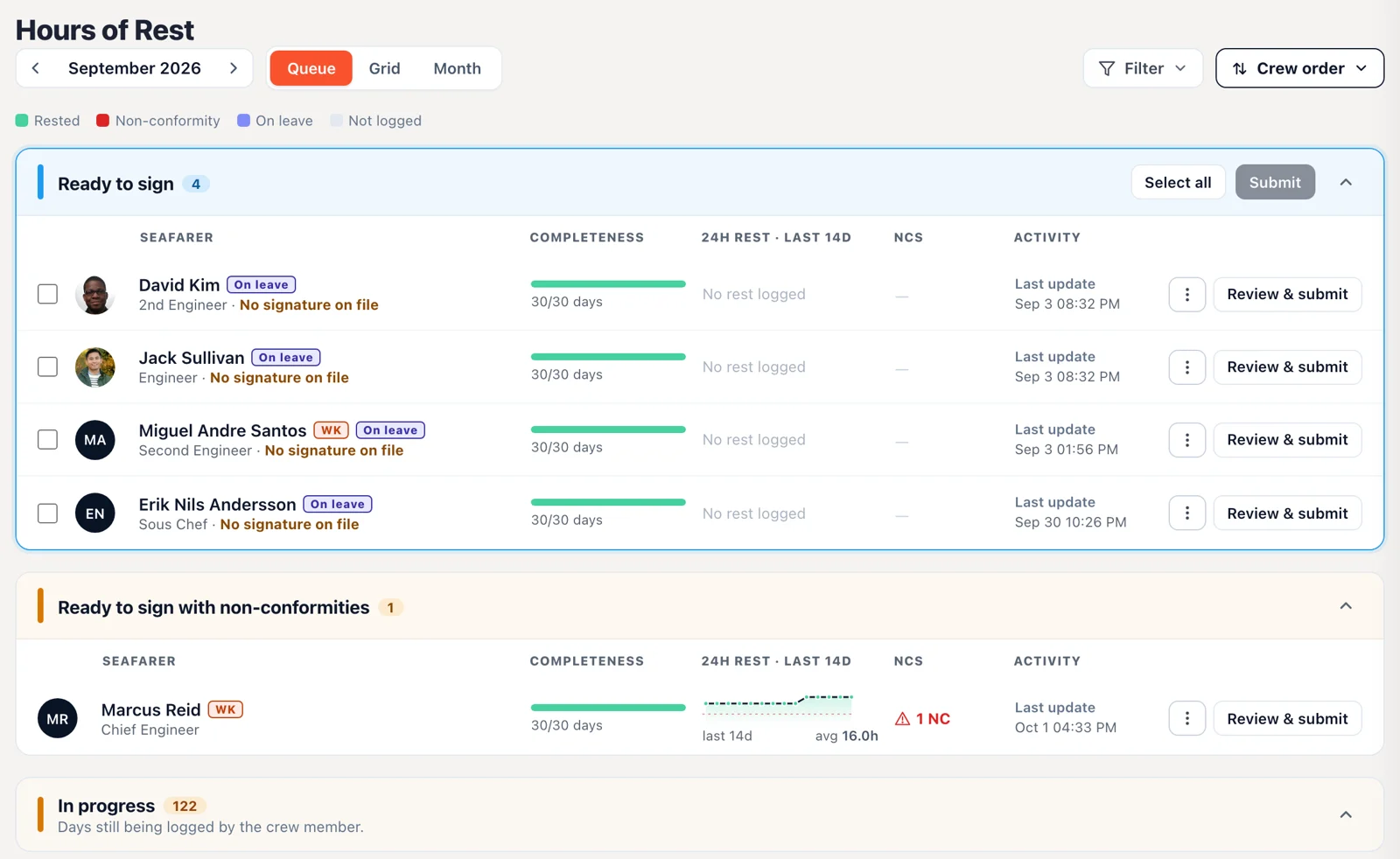Open more options for David Kim

pyautogui.click(x=1187, y=295)
